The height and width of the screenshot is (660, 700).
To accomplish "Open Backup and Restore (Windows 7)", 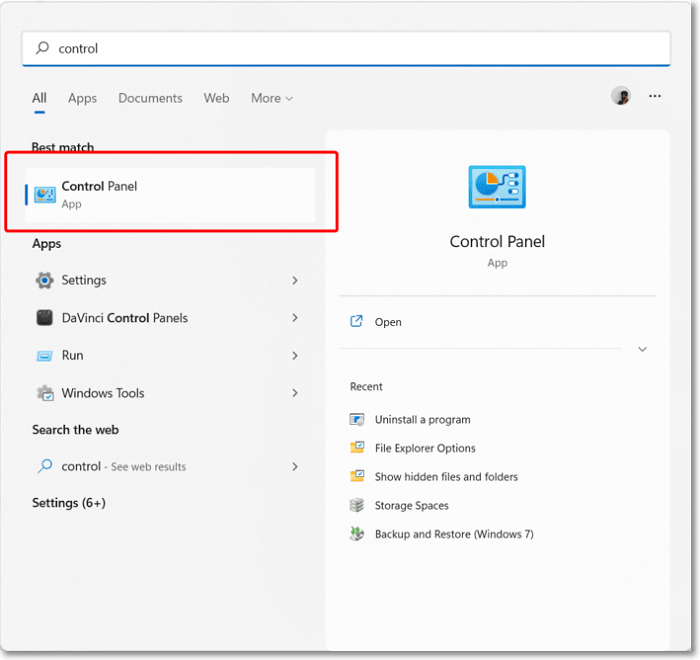I will 453,534.
